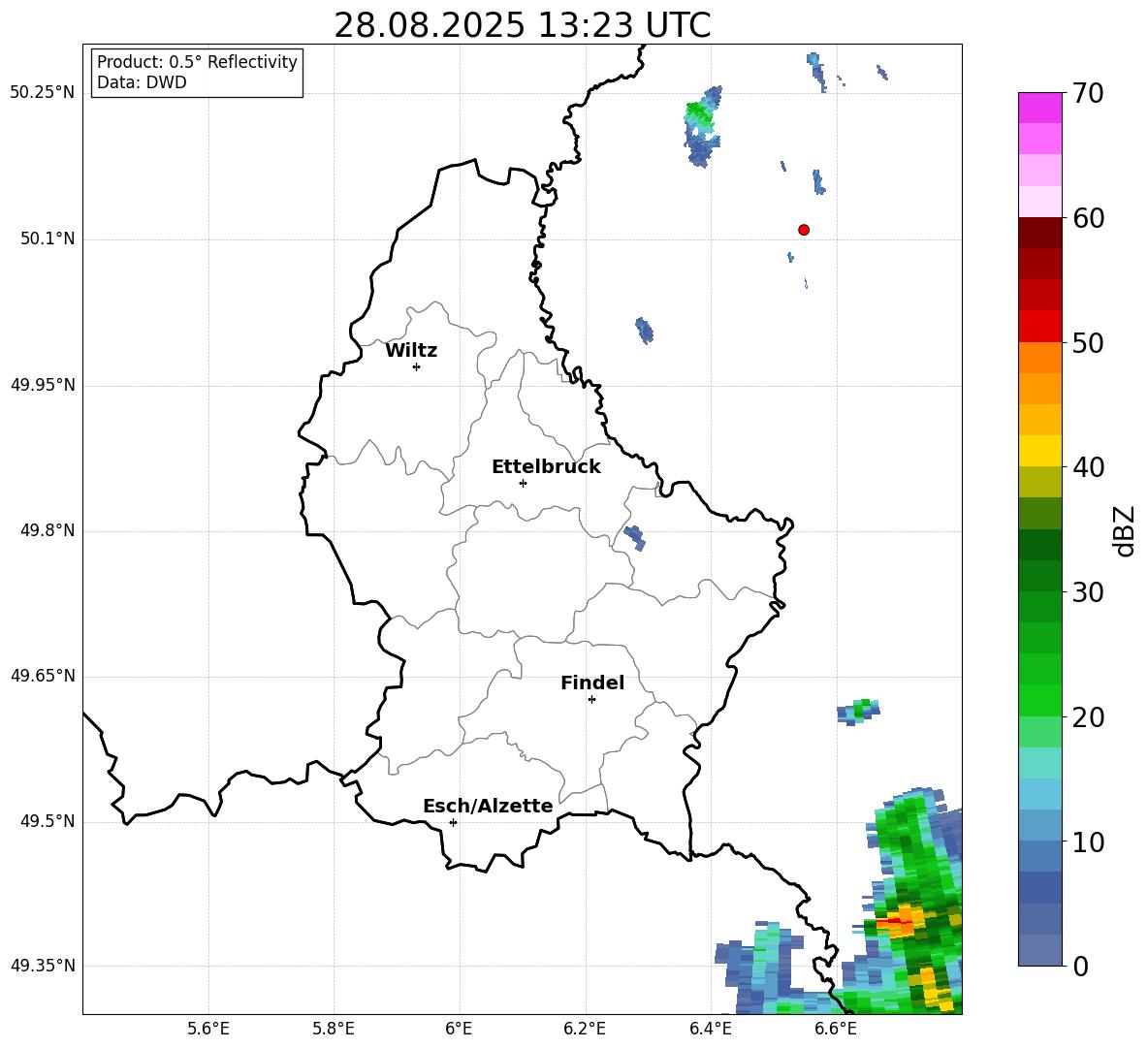Click the "Product: 0.5° Reflectivity" text

pos(197,61)
